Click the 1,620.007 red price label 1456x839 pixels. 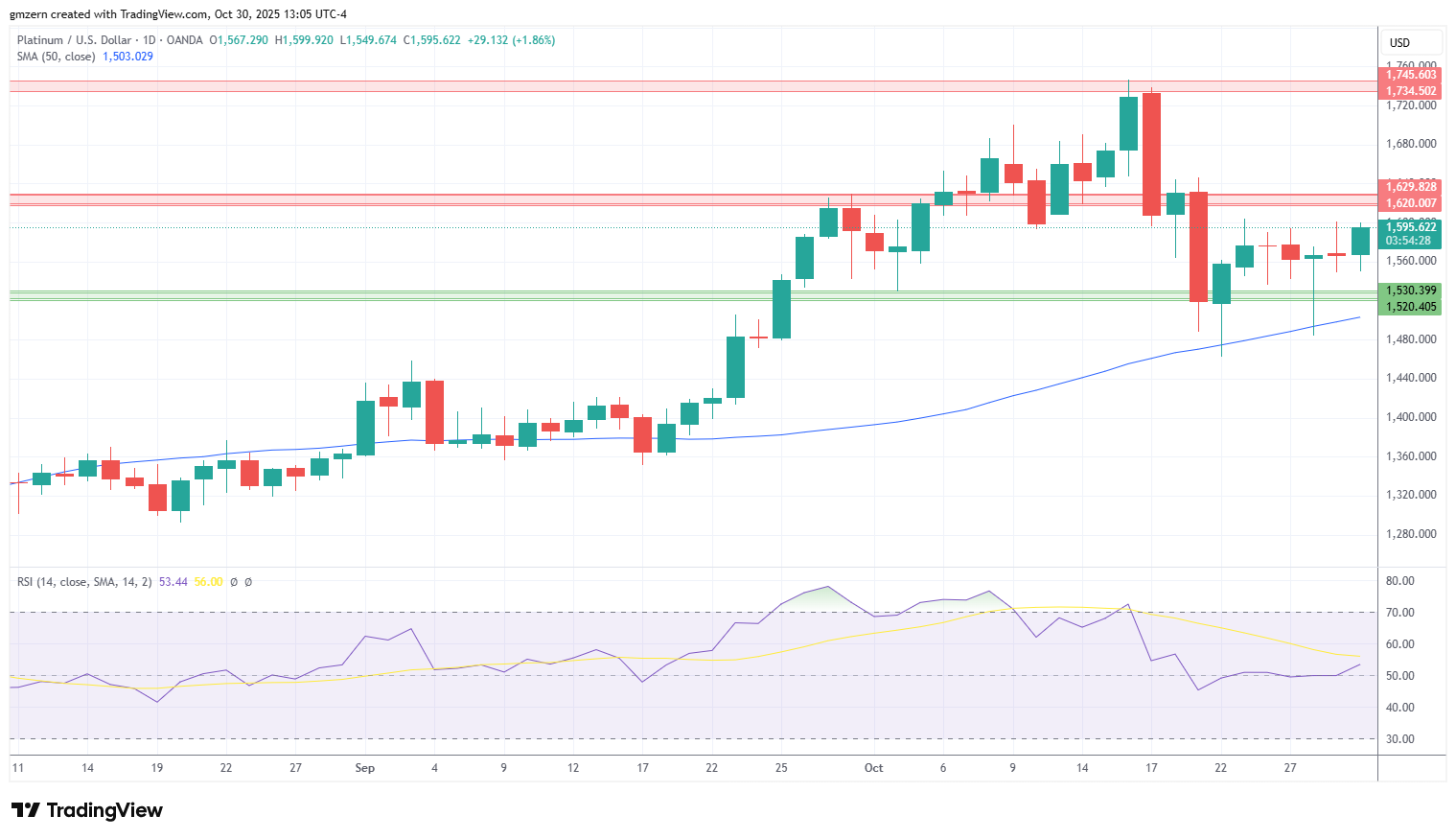pos(1411,203)
